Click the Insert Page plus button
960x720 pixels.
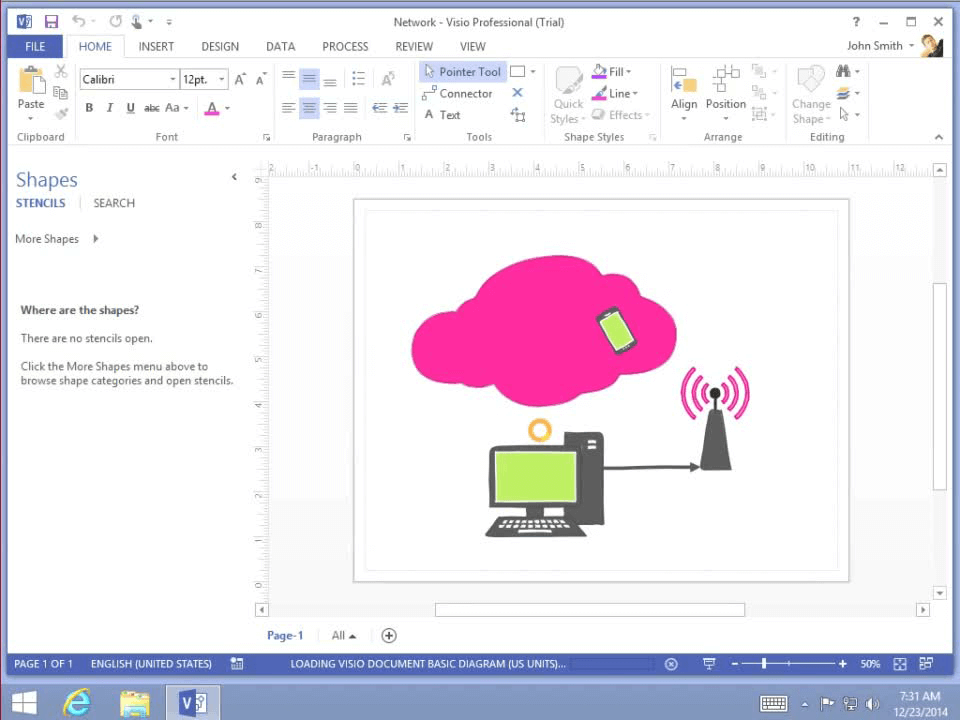[389, 635]
